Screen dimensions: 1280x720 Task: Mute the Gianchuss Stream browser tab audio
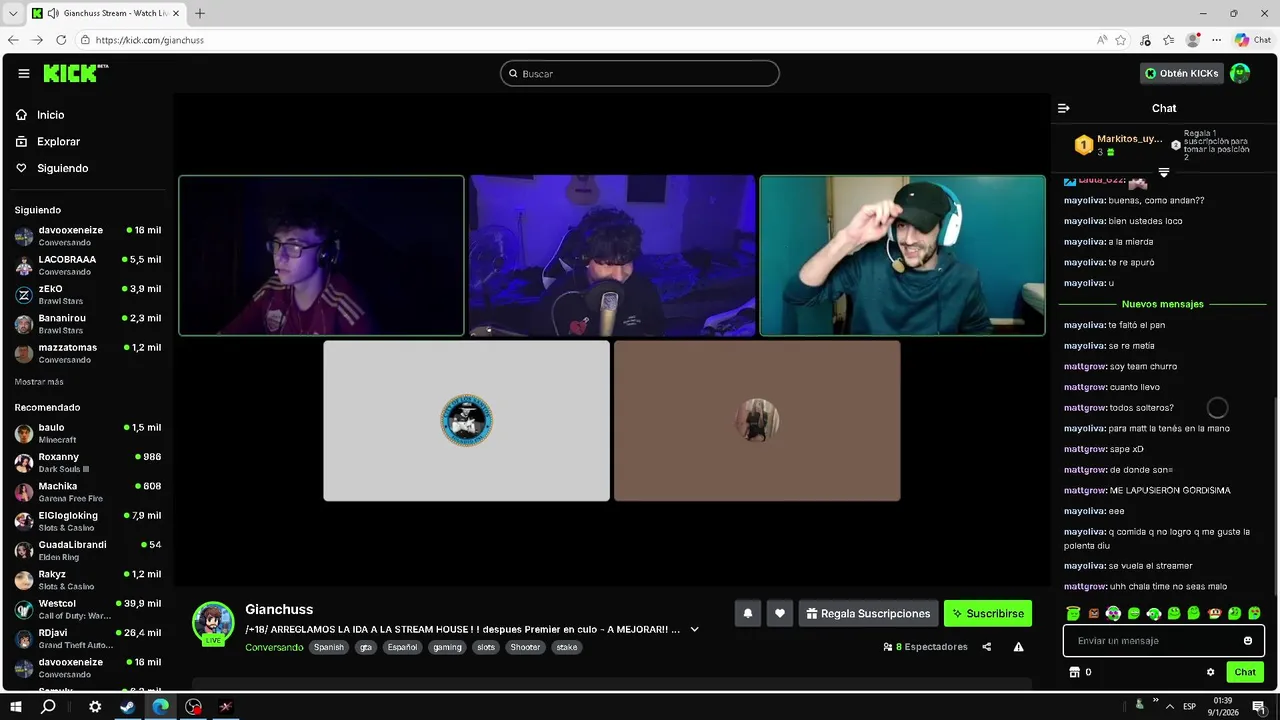click(x=53, y=13)
